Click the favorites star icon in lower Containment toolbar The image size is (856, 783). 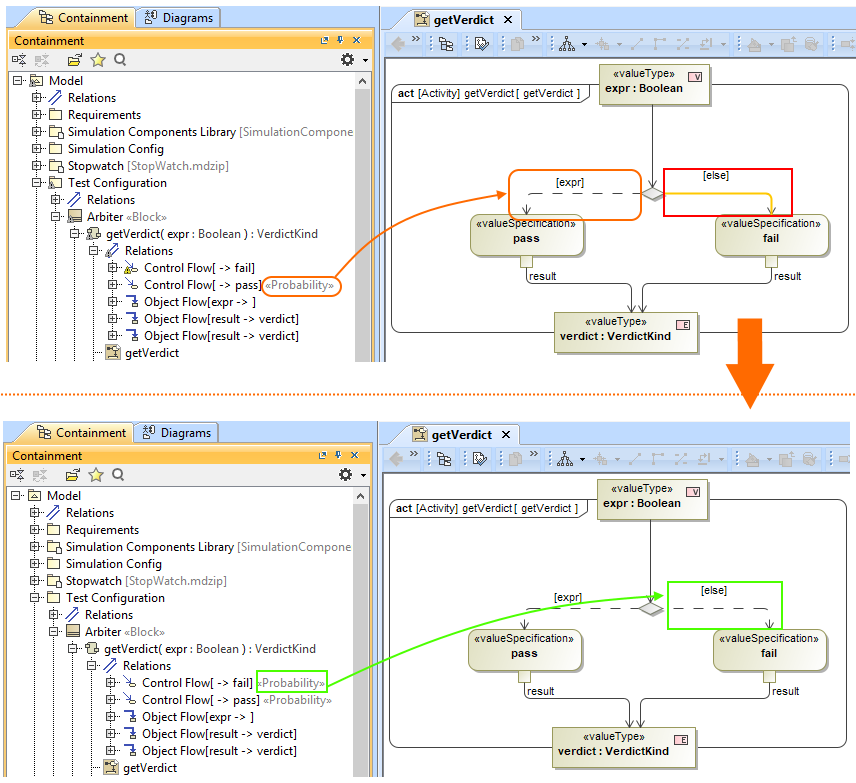click(96, 475)
